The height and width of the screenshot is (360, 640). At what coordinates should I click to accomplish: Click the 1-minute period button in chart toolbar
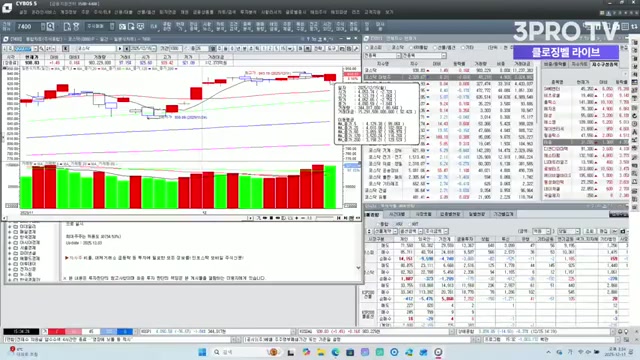(x=264, y=49)
